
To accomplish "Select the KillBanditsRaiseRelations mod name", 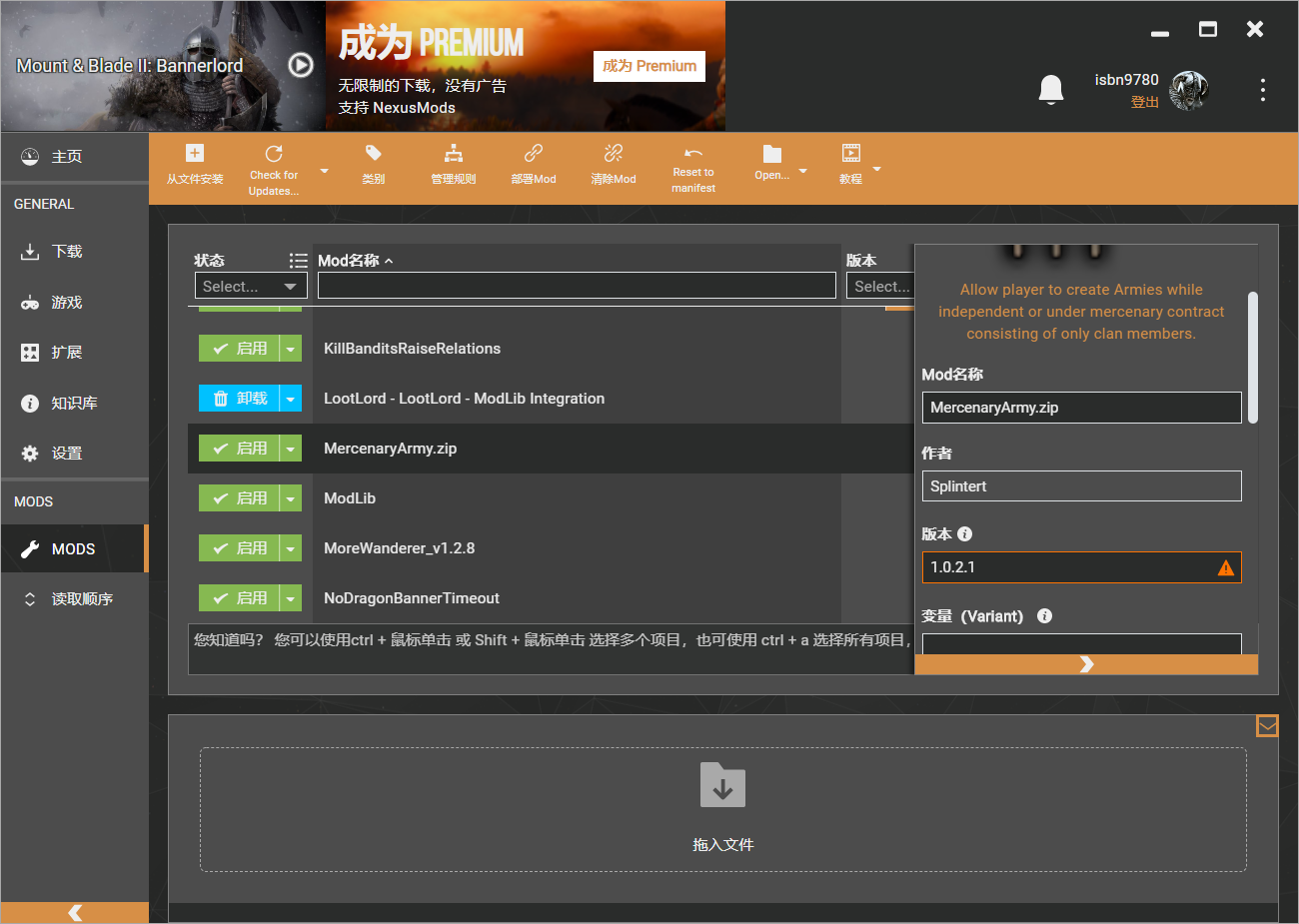I will tap(412, 349).
